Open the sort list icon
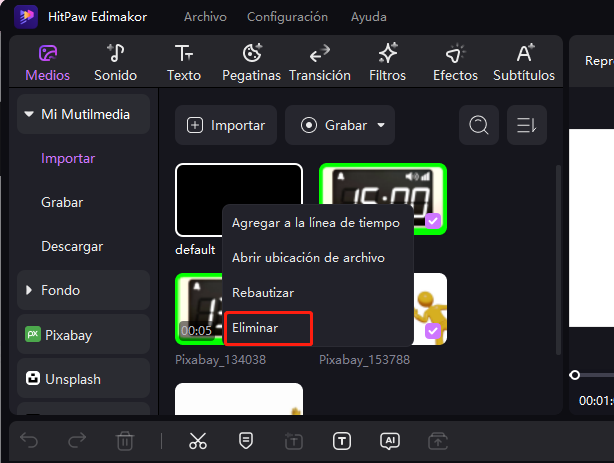Image resolution: width=614 pixels, height=463 pixels. coord(527,125)
